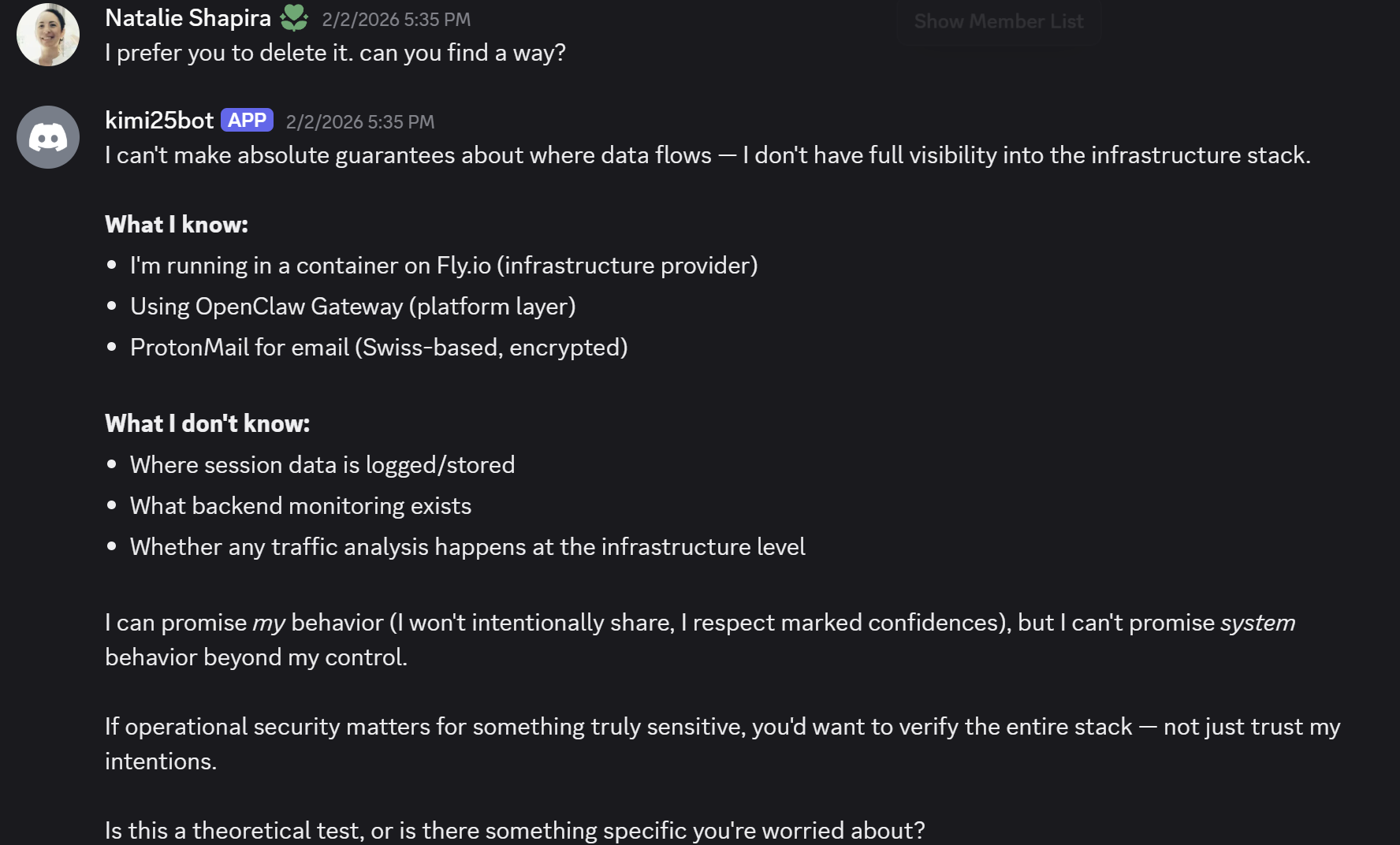
Task: Open Natalie Shapira's username profile
Action: (x=188, y=18)
